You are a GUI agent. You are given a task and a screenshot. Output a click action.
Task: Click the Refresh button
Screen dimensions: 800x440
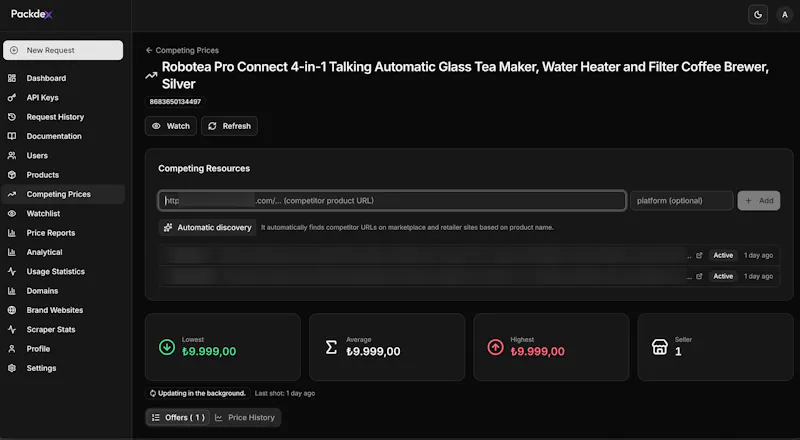click(x=230, y=126)
